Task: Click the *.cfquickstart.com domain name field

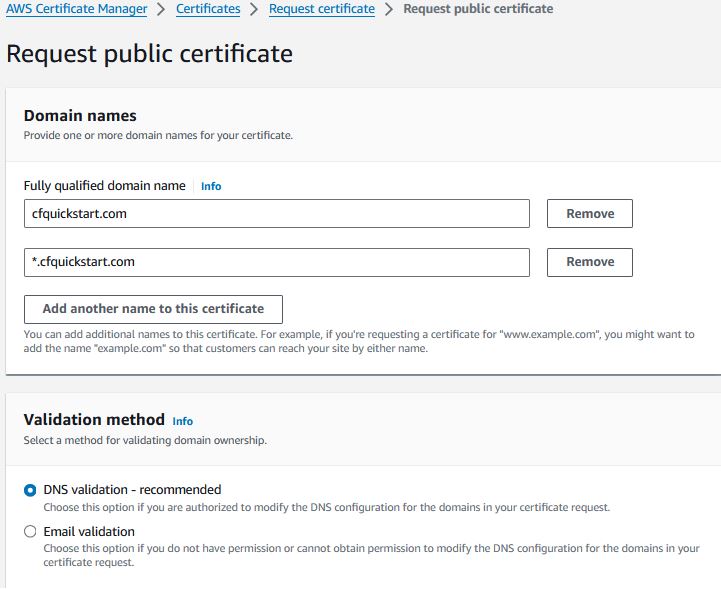Action: click(277, 262)
